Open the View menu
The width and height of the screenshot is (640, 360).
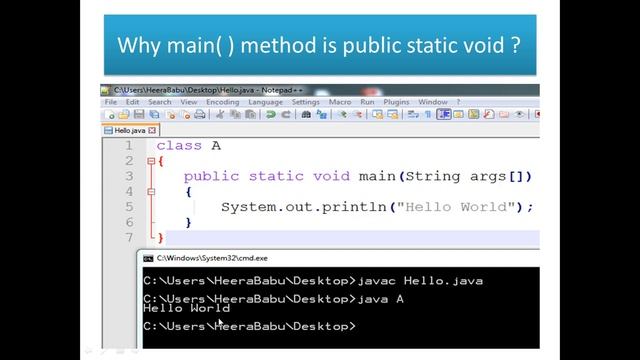(189, 102)
